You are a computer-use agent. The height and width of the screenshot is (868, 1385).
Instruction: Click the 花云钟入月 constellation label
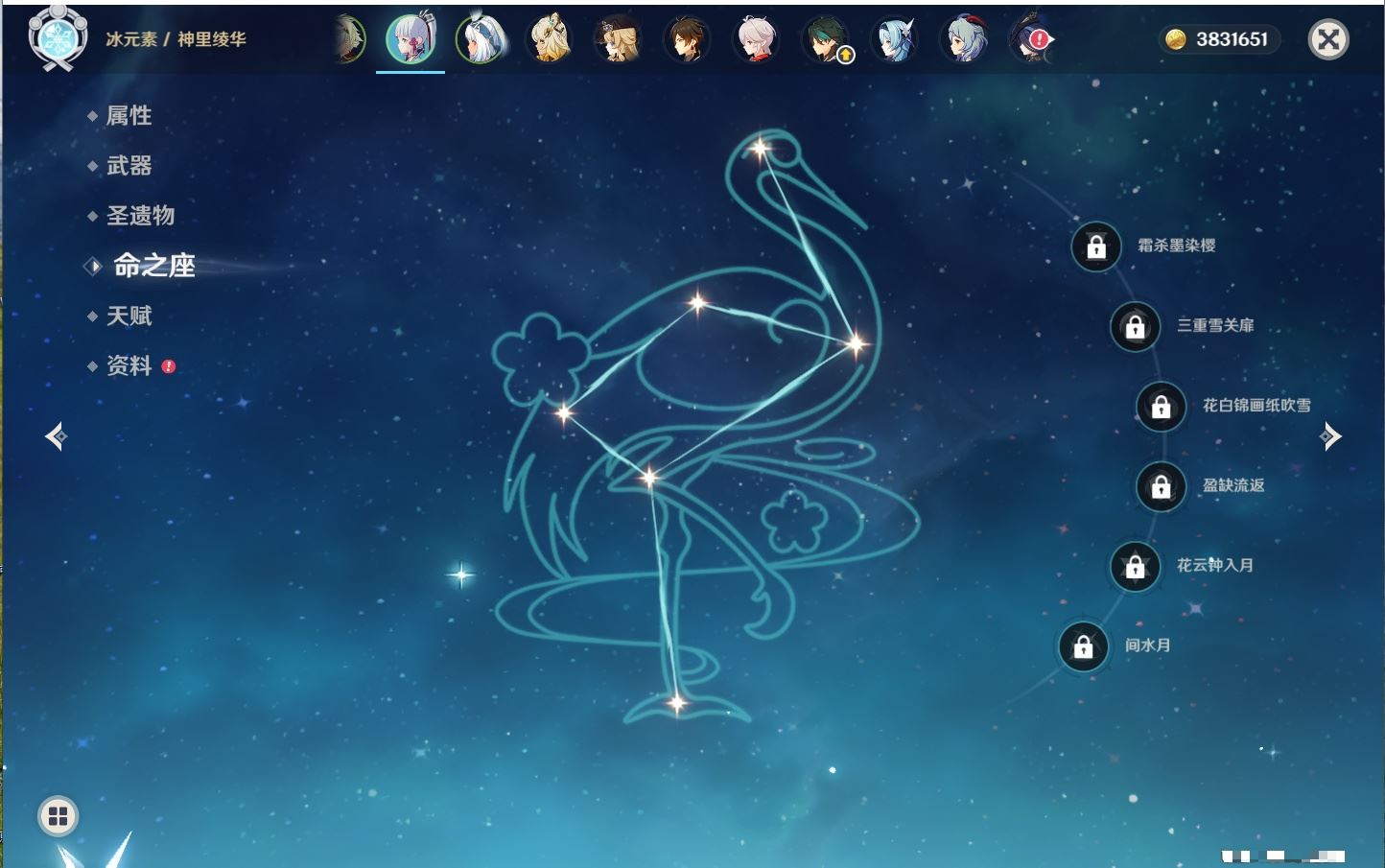(1215, 565)
